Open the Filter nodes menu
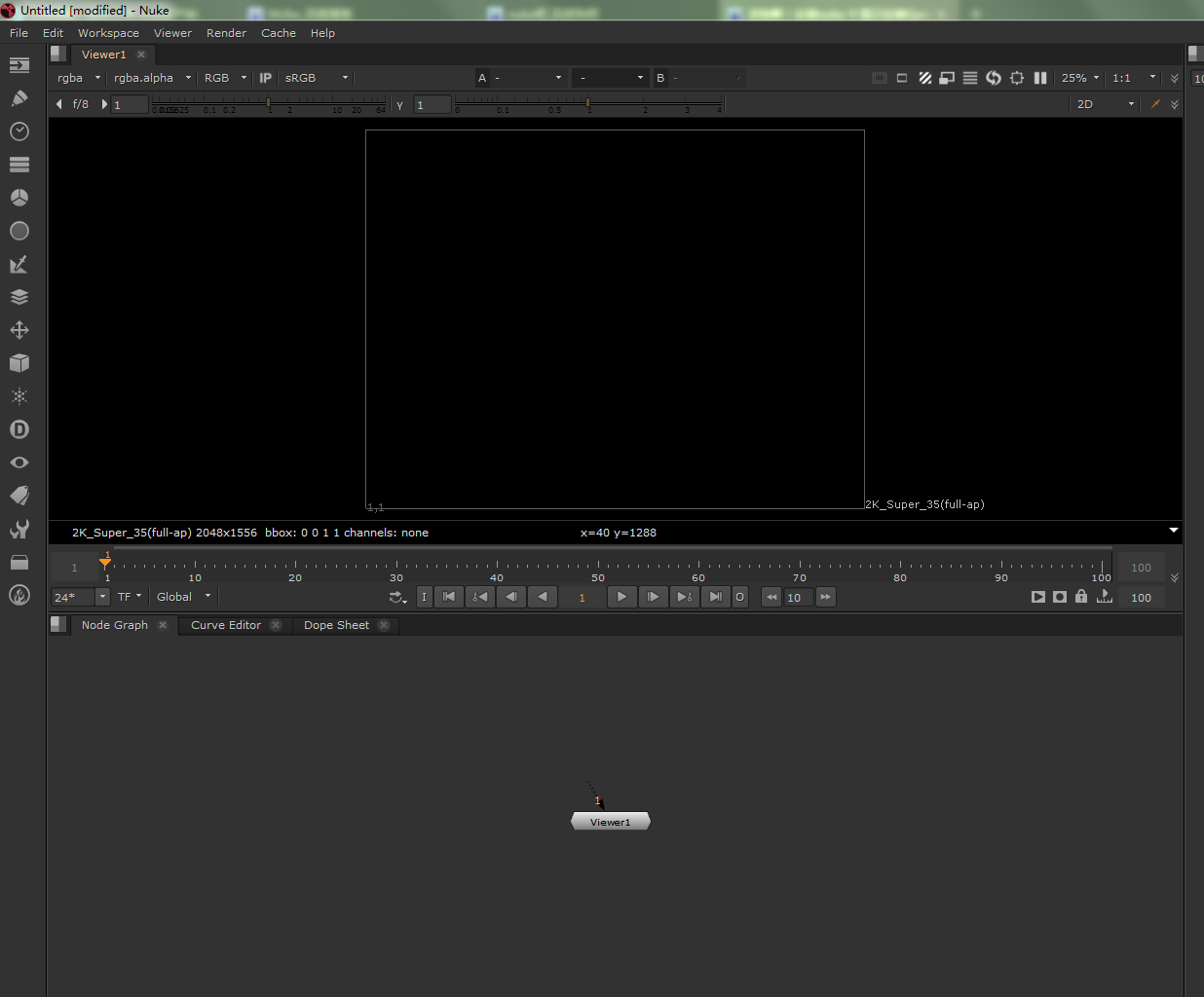This screenshot has height=997, width=1204. [x=19, y=231]
